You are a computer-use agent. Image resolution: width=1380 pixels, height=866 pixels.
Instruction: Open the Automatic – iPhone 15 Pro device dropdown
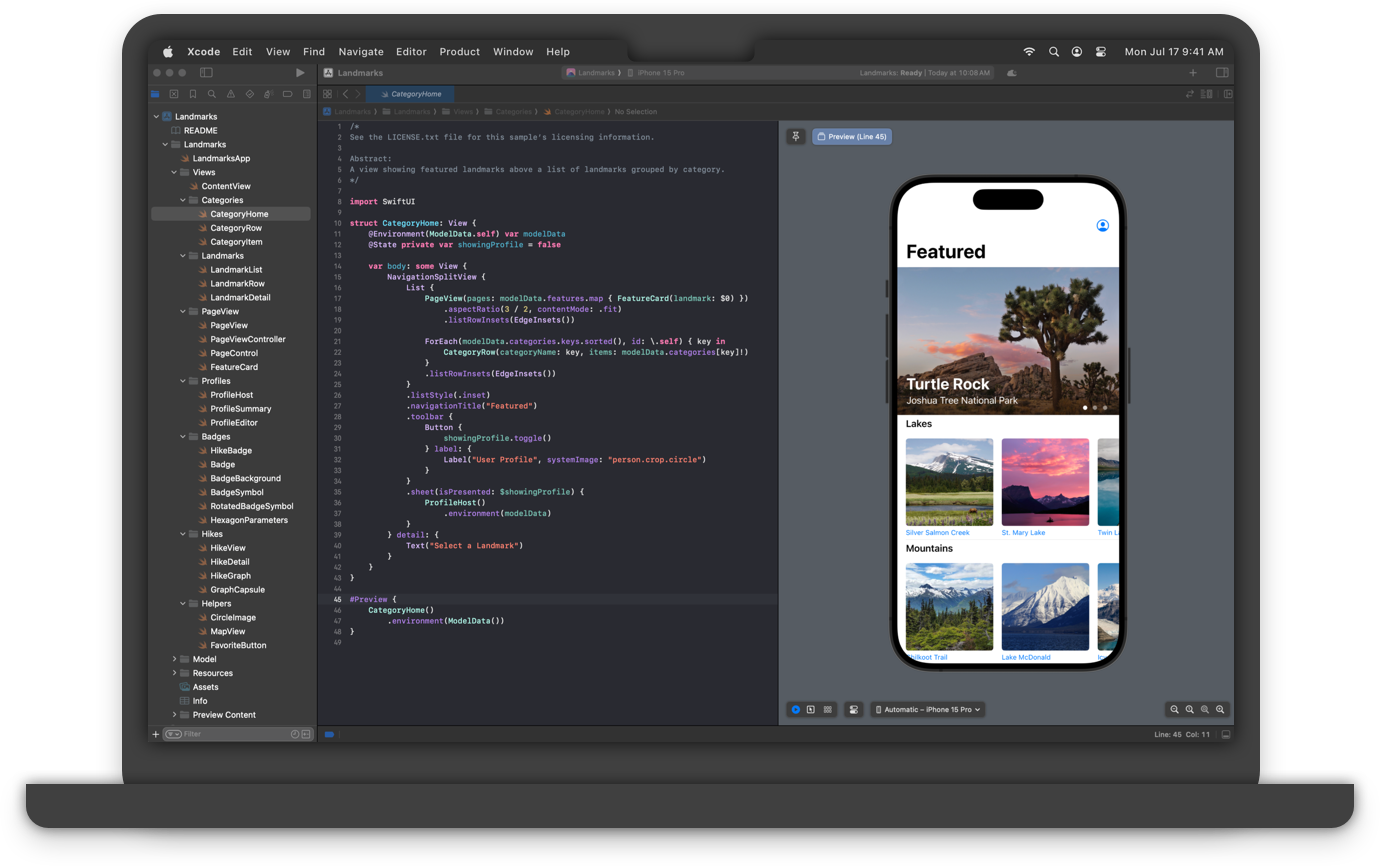point(928,709)
